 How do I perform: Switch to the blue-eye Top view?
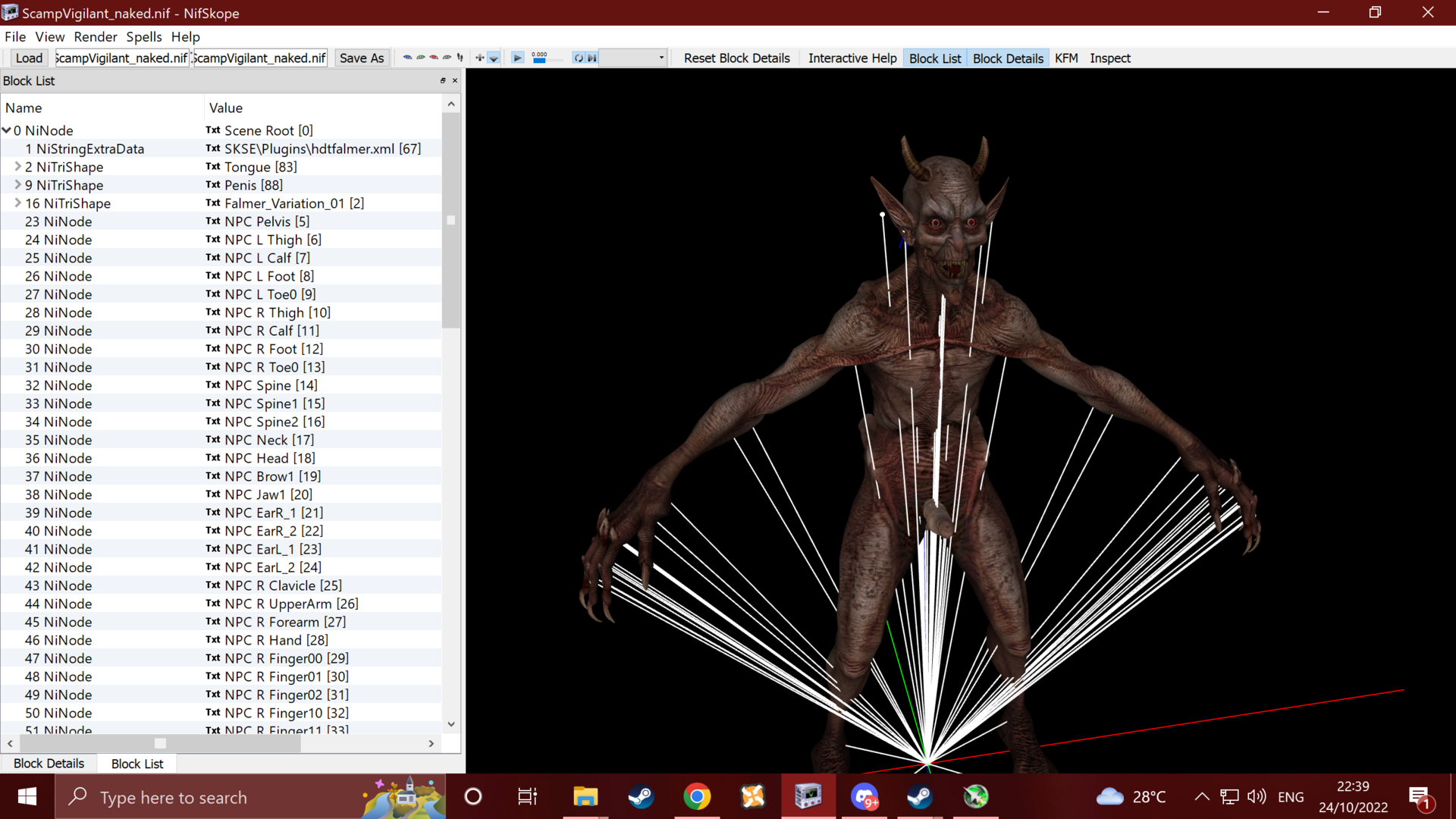point(407,58)
